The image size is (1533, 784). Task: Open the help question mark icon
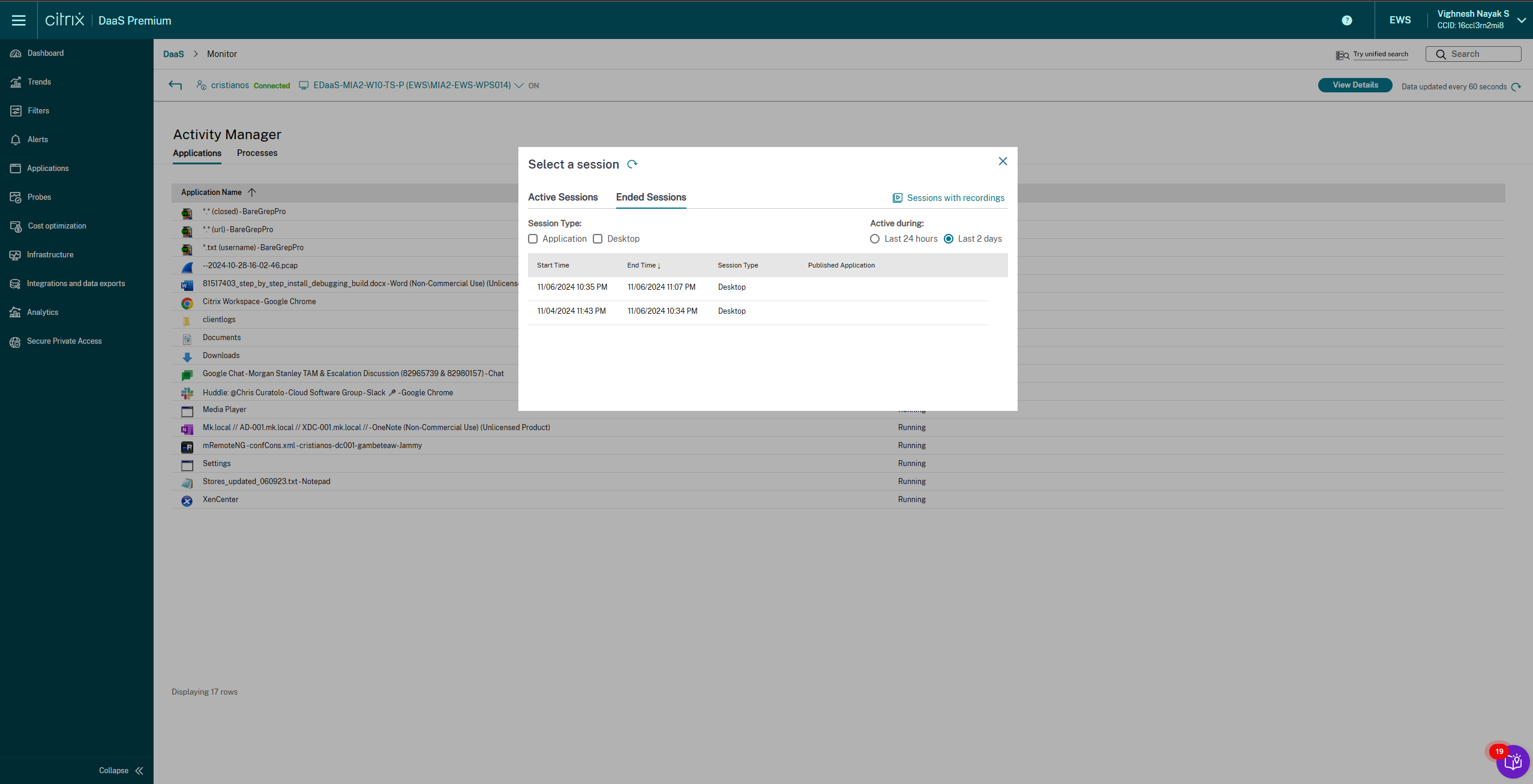pyautogui.click(x=1346, y=20)
